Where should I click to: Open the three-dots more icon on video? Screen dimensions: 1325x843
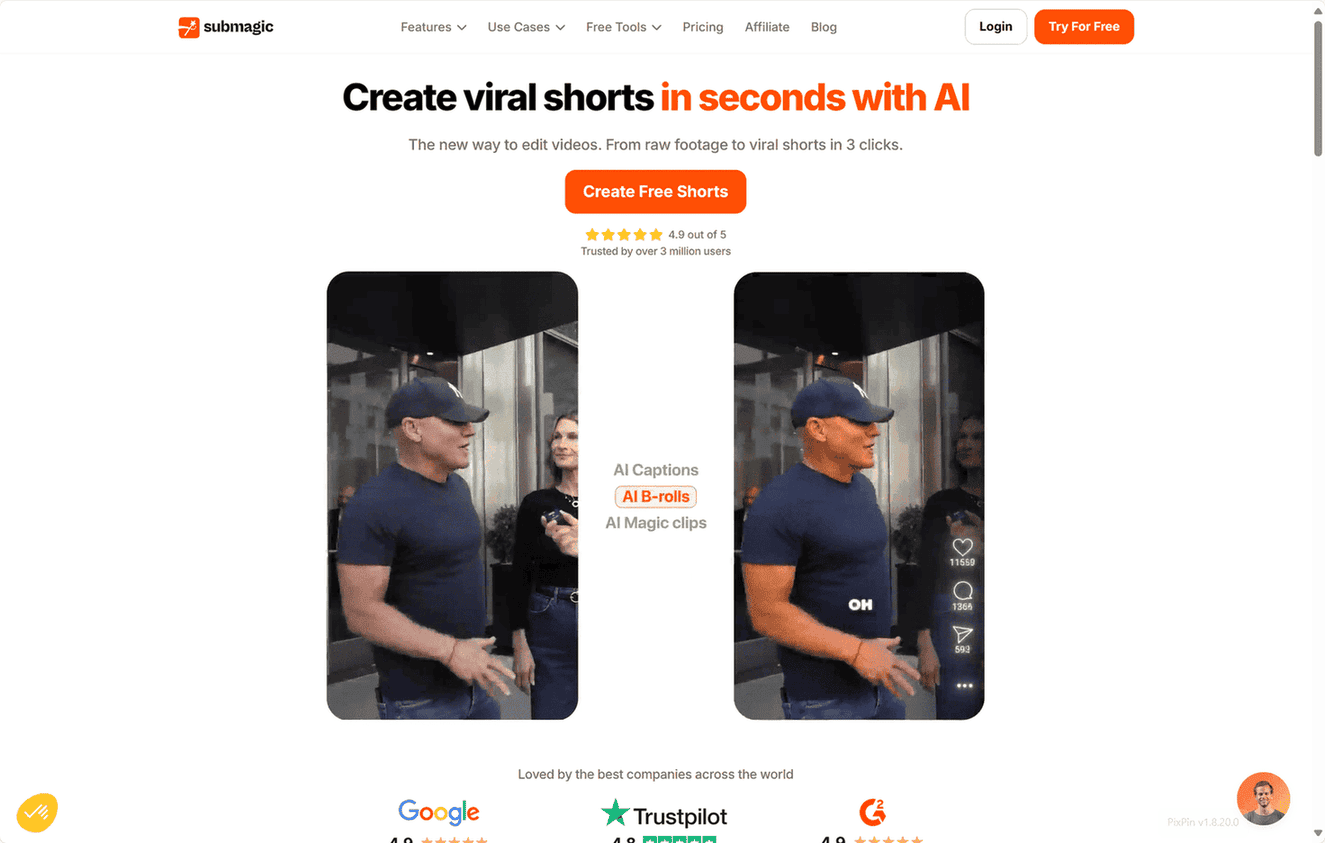pyautogui.click(x=964, y=686)
